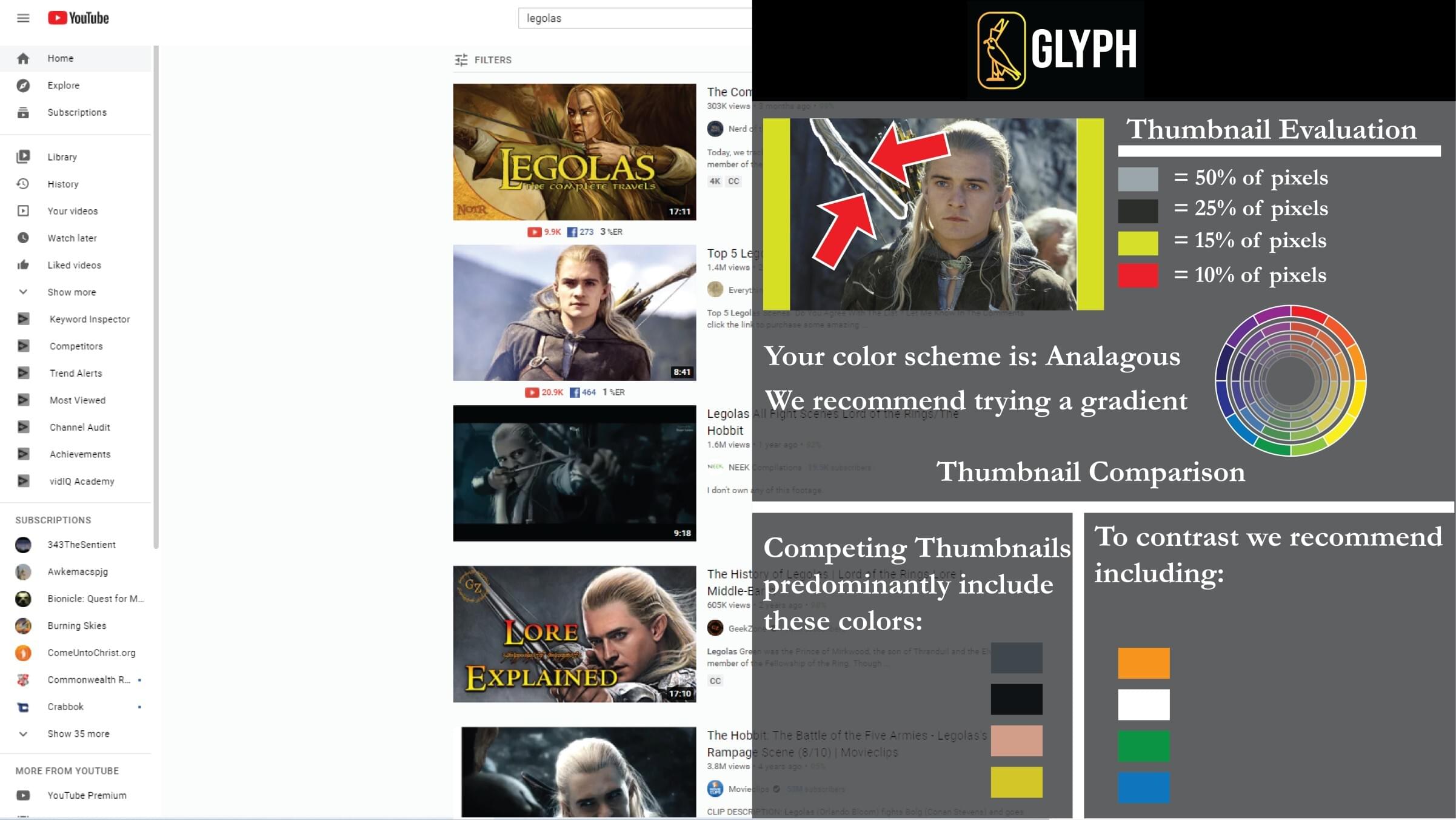Viewport: 1456px width, 820px height.
Task: Toggle Show more subscriptions expander
Action: click(x=77, y=734)
